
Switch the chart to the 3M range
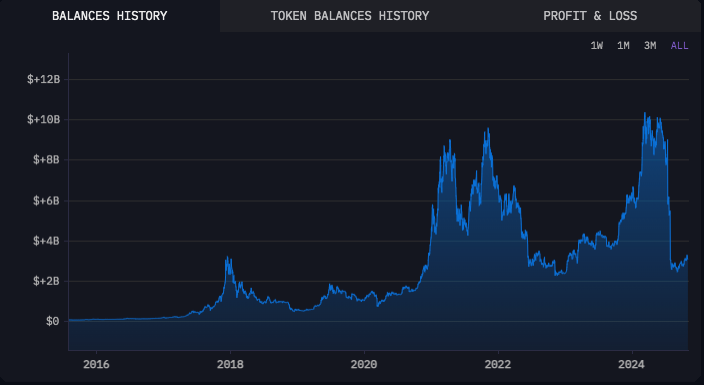pyautogui.click(x=650, y=45)
